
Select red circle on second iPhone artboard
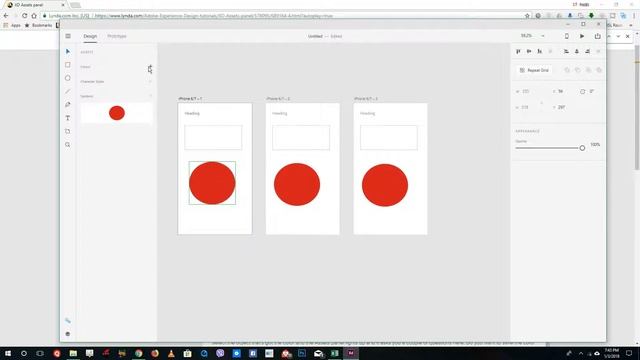(297, 184)
